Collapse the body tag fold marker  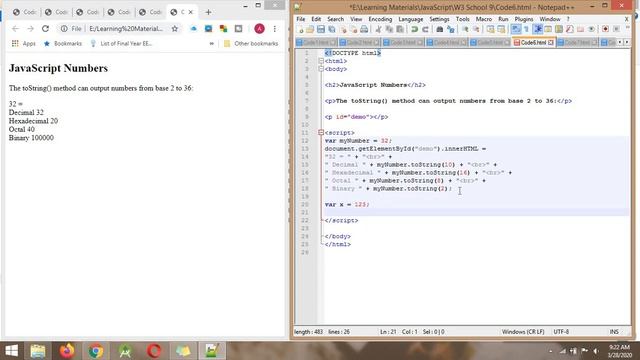click(x=321, y=69)
